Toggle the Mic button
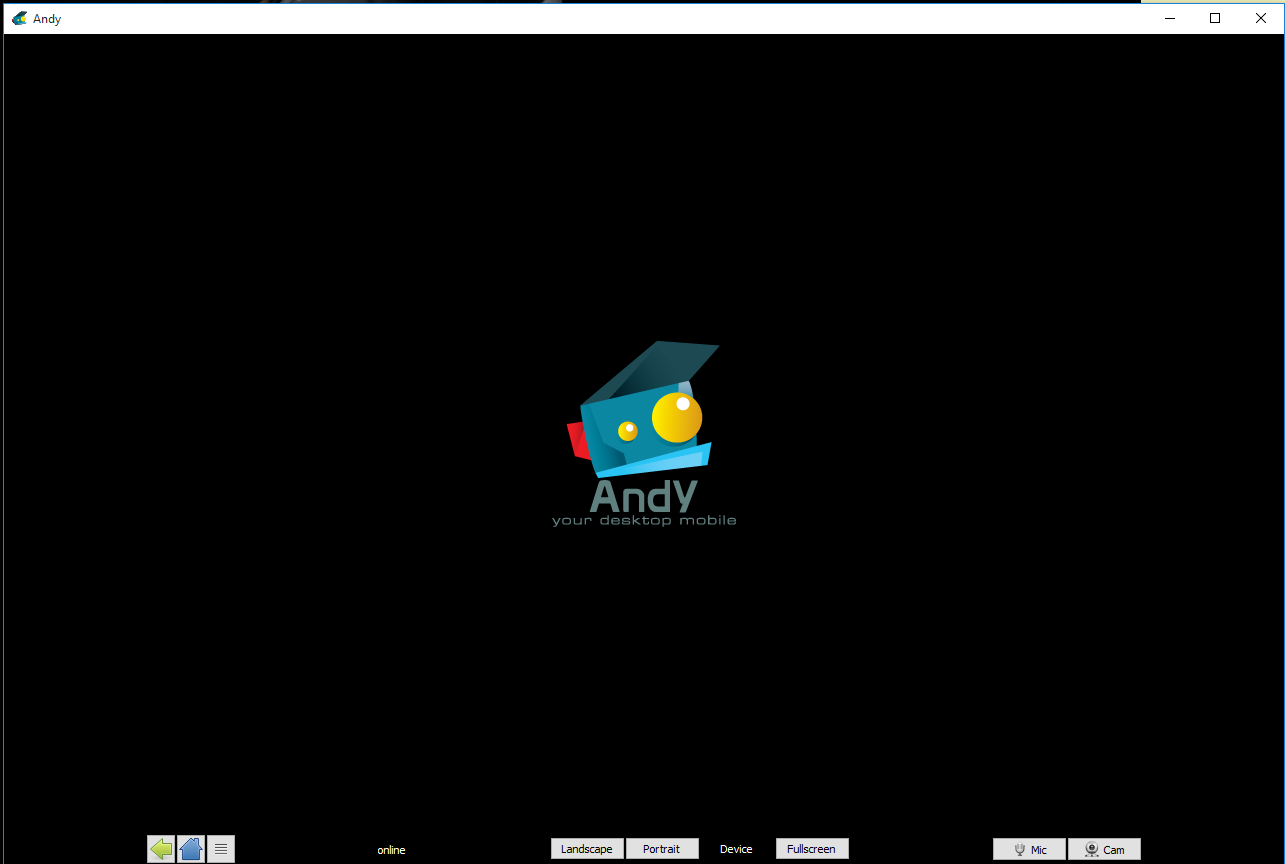The height and width of the screenshot is (864, 1285). pos(1029,849)
